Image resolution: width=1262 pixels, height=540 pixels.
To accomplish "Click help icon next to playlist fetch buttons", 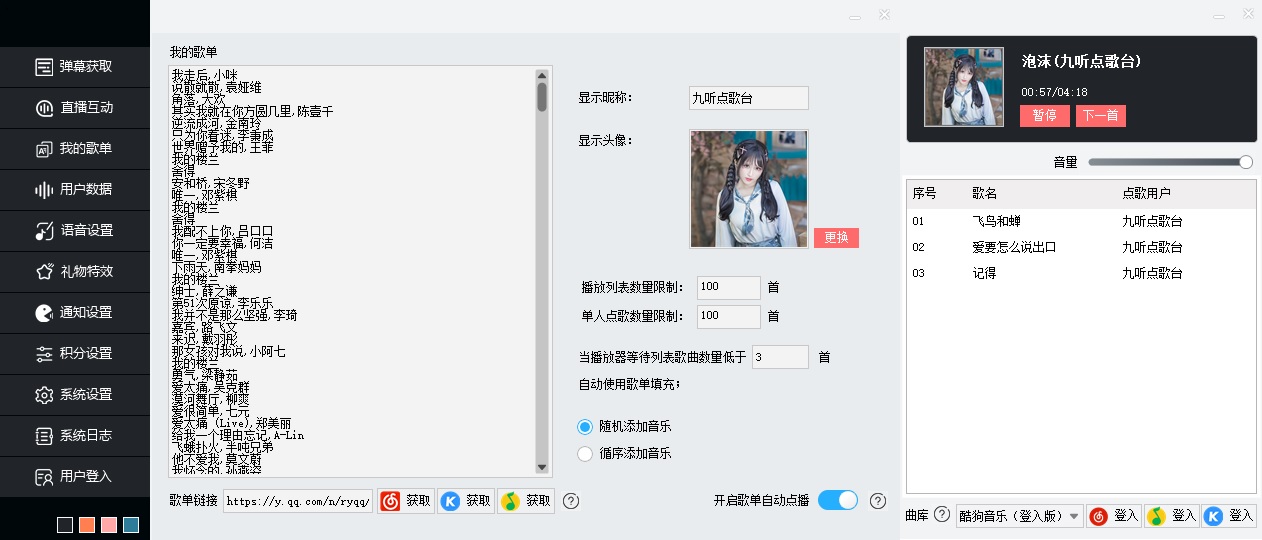I will click(x=571, y=501).
